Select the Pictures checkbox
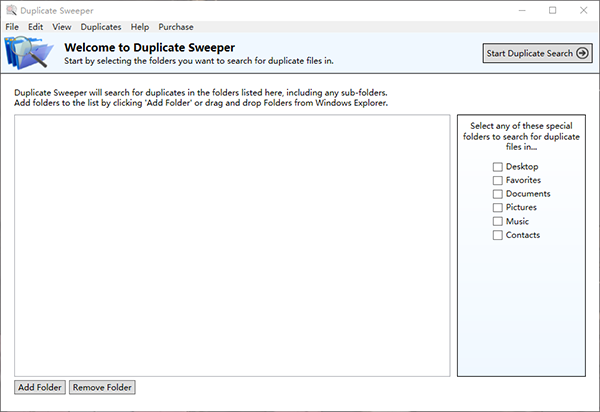 pos(497,208)
